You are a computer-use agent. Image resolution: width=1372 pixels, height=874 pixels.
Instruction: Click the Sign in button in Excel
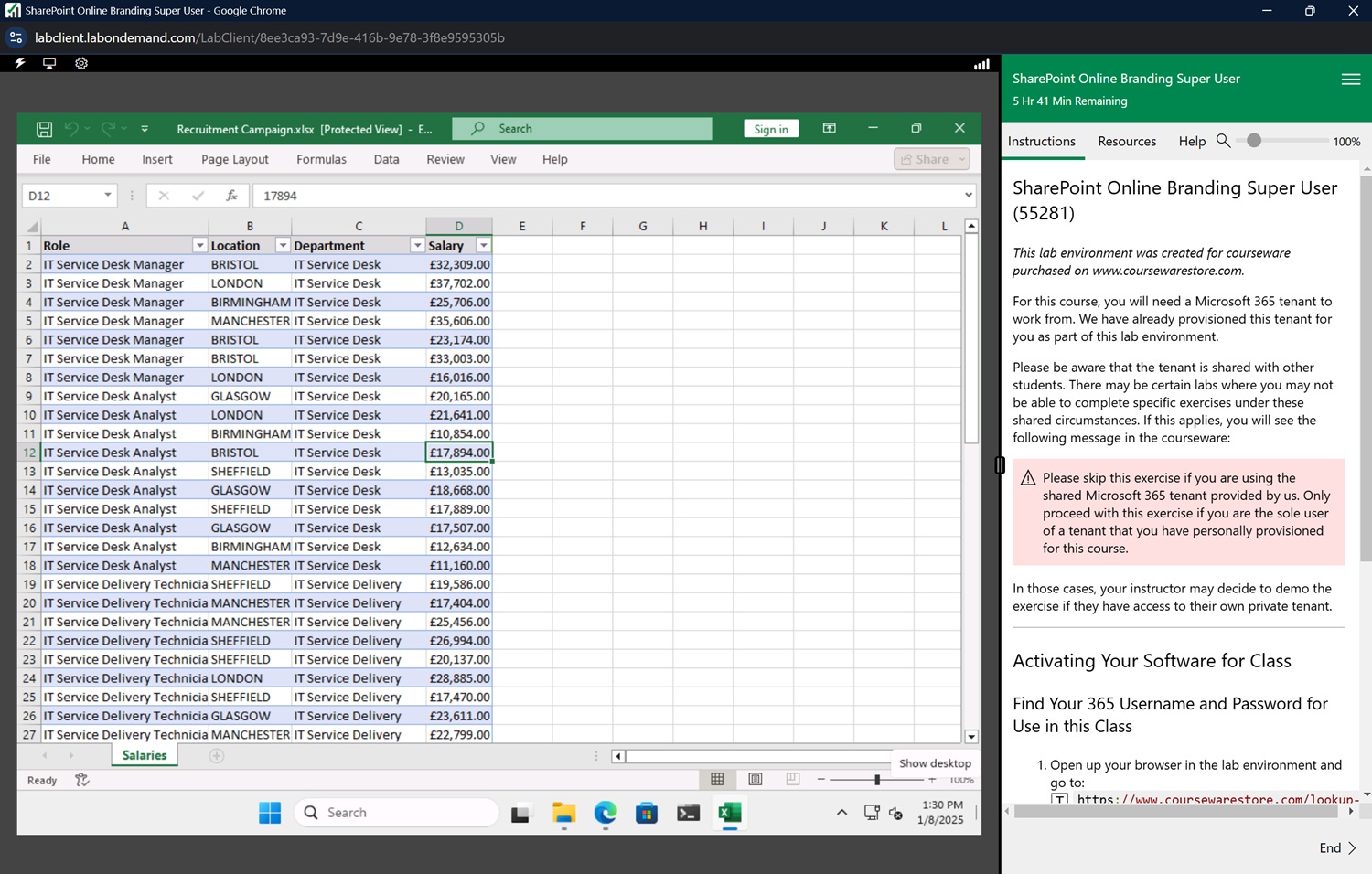point(771,129)
